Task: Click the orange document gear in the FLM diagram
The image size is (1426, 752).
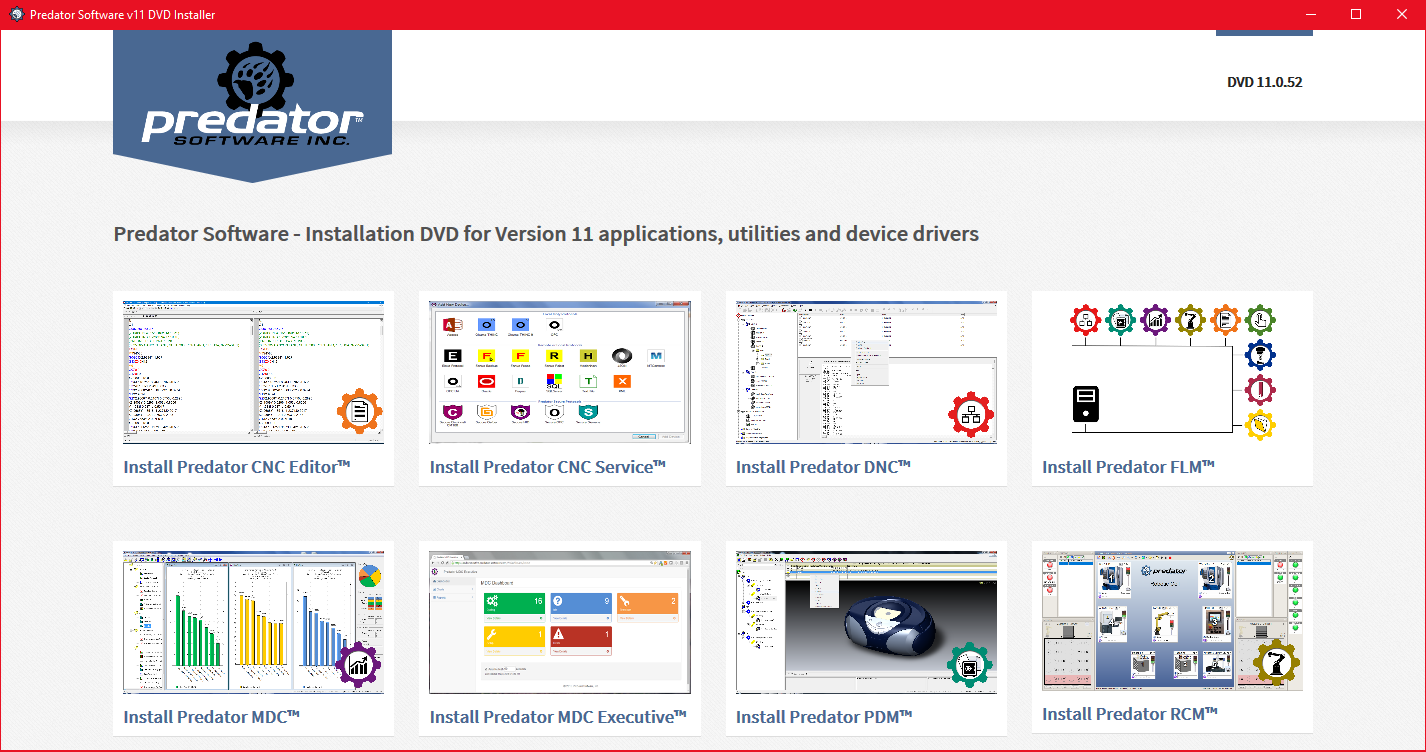Action: click(1225, 320)
